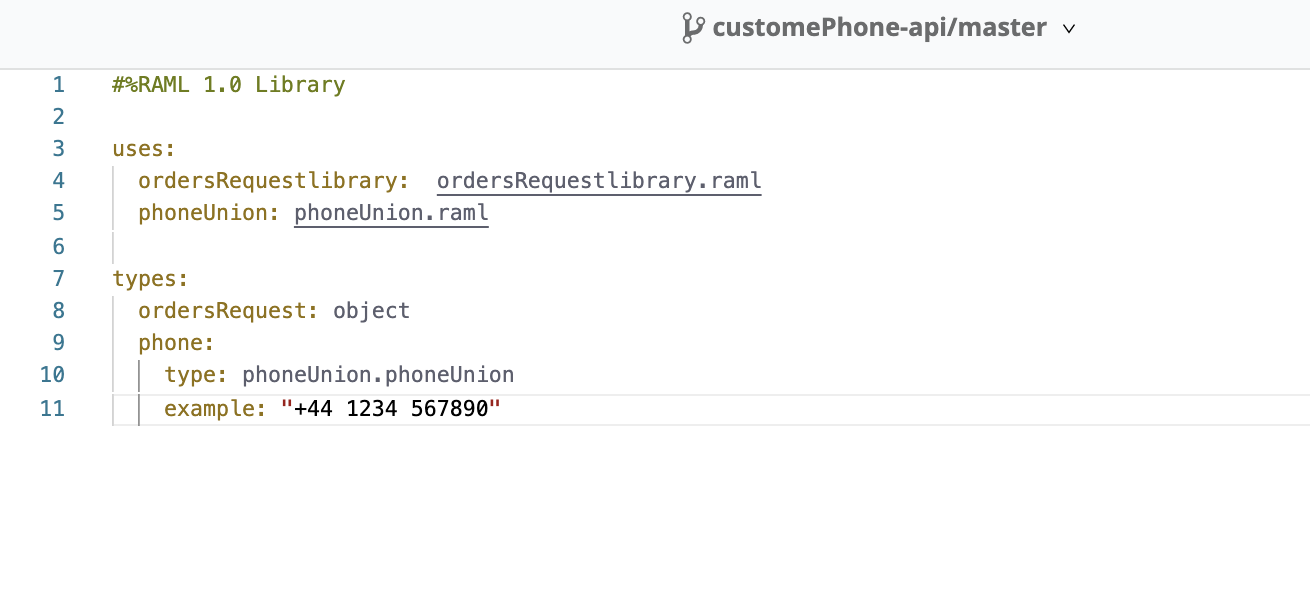Follow the phoneUnion.raml file link
Image resolution: width=1310 pixels, height=590 pixels.
click(x=391, y=213)
